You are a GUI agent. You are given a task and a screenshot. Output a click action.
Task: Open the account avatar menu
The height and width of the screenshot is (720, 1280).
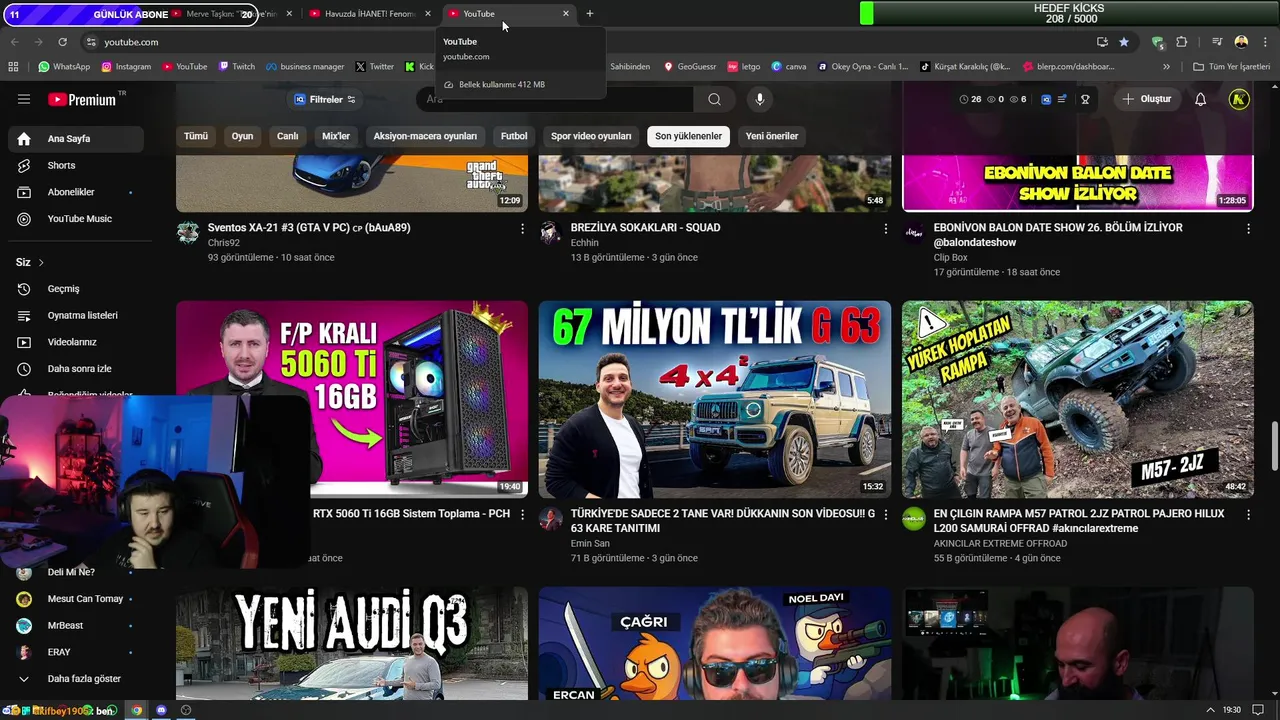(x=1239, y=99)
